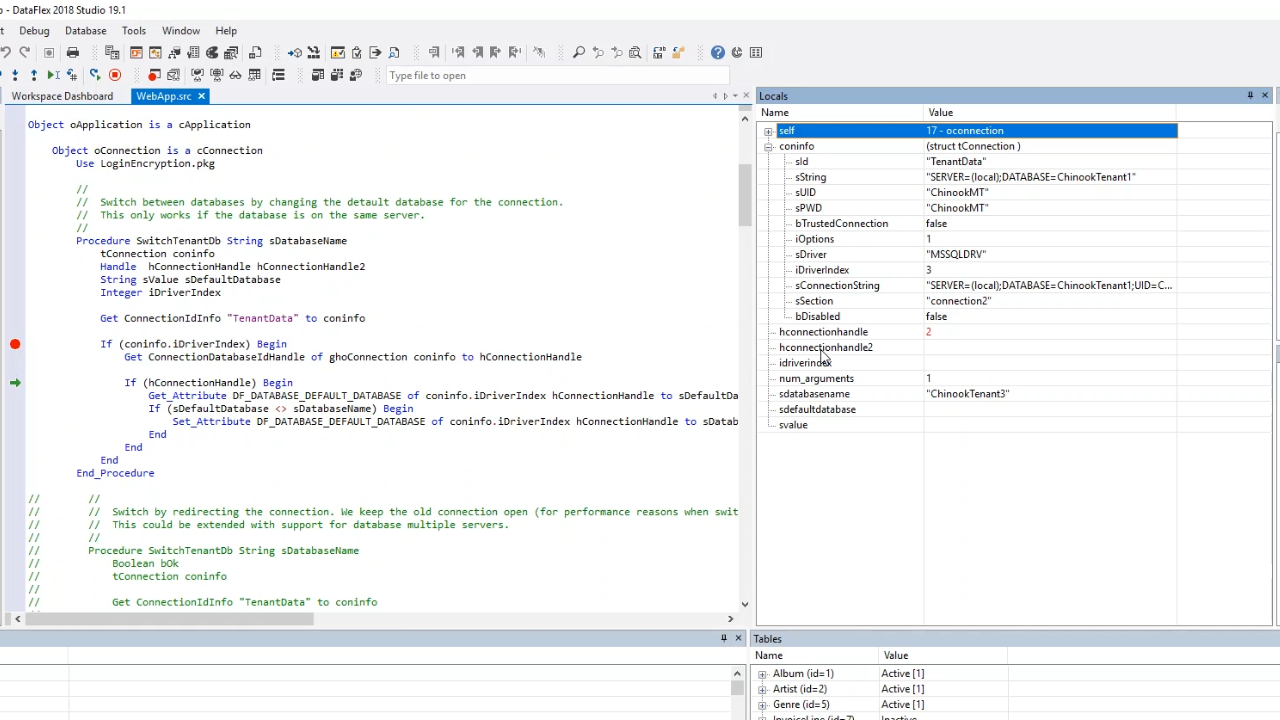1280x720 pixels.
Task: Expand the self node in Locals
Action: click(768, 131)
